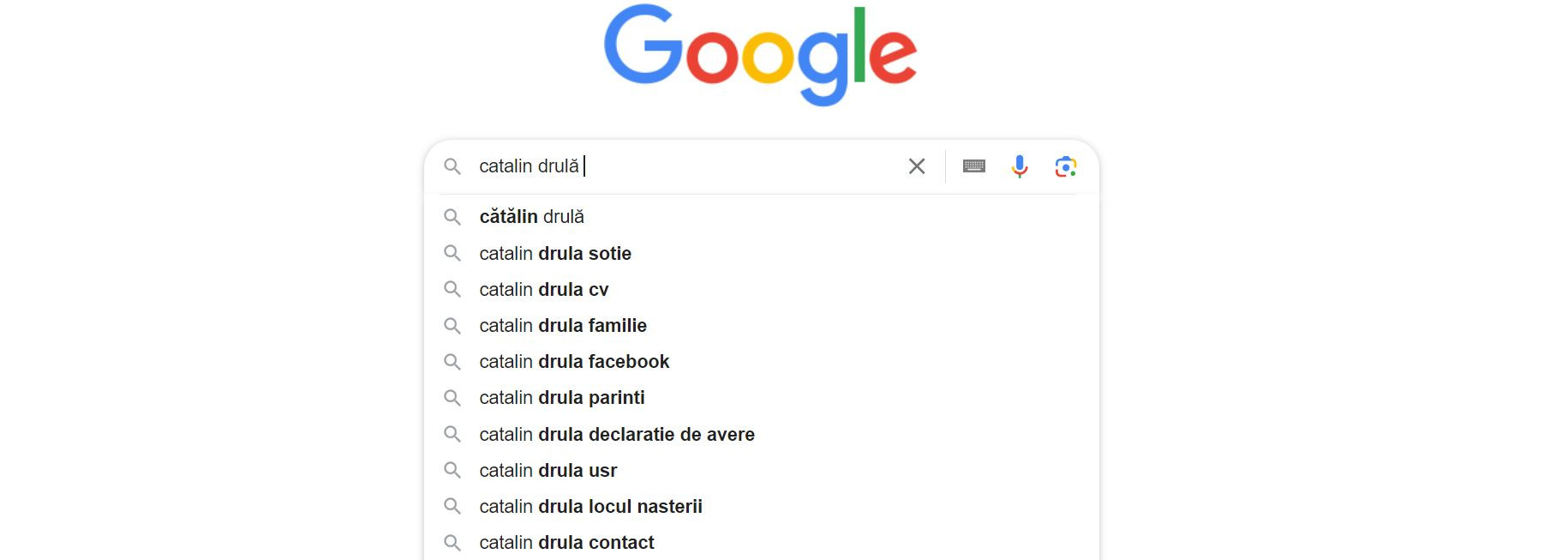This screenshot has height=560, width=1568.
Task: Open Google Lens image search
Action: [x=1067, y=166]
